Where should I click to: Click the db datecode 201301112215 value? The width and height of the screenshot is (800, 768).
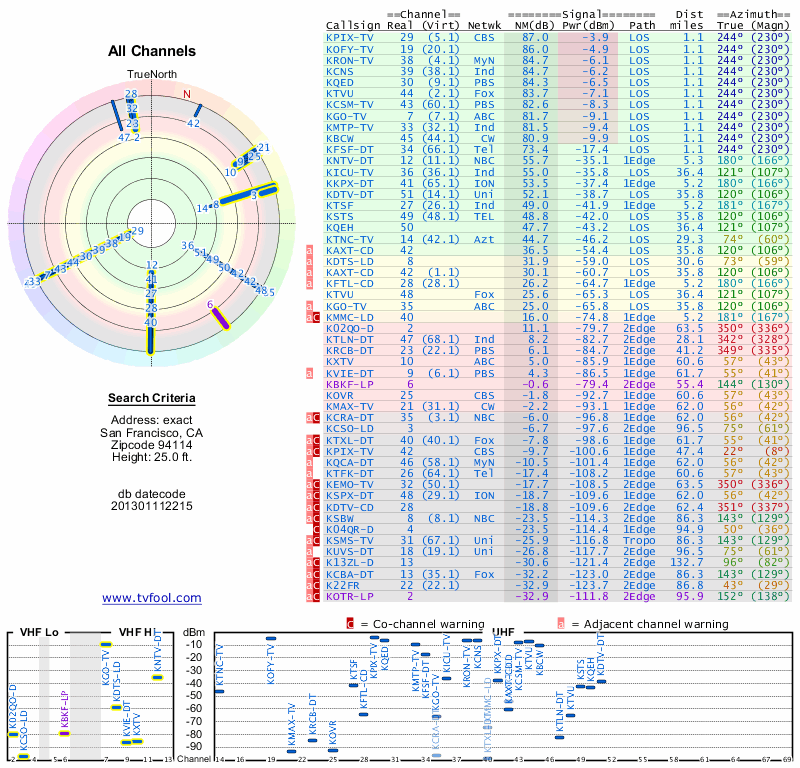[152, 506]
